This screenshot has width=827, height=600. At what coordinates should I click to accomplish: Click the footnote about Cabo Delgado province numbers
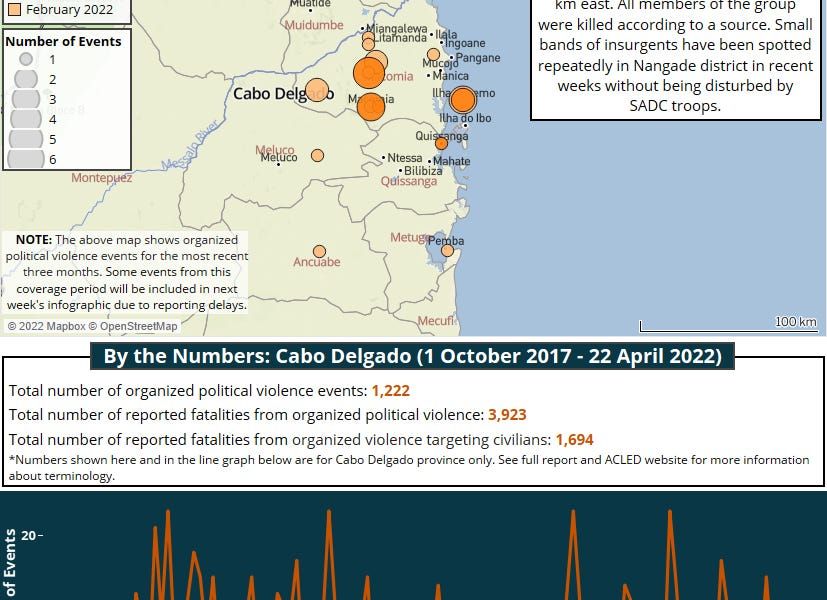409,468
